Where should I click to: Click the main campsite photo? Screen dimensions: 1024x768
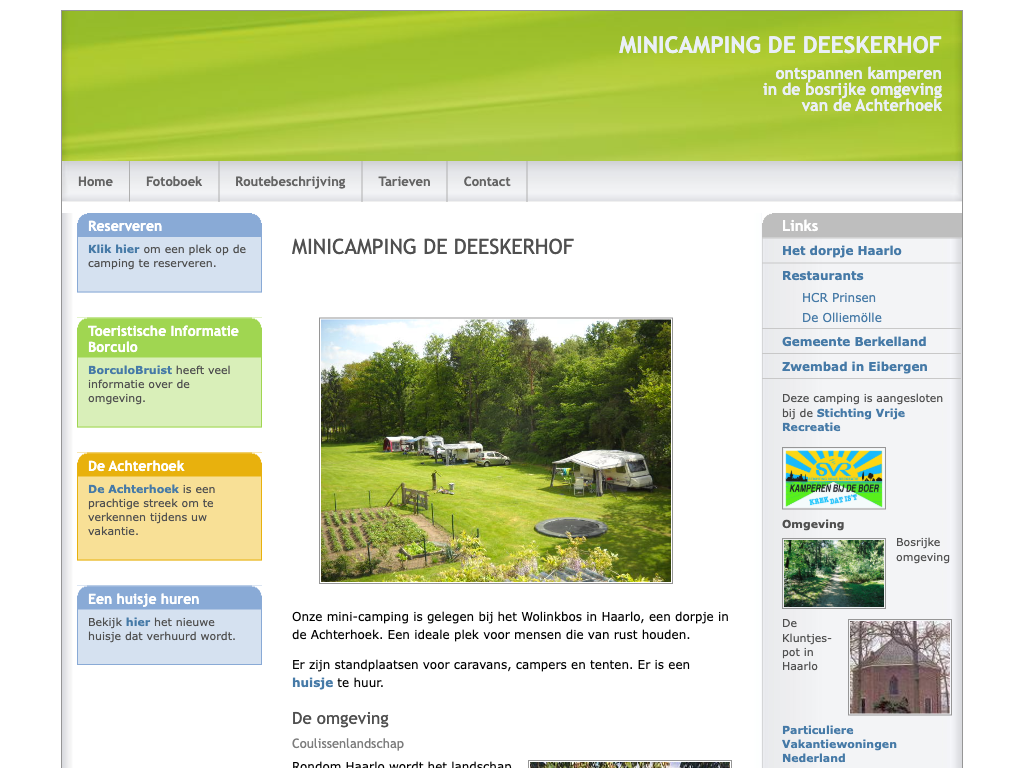[x=495, y=450]
